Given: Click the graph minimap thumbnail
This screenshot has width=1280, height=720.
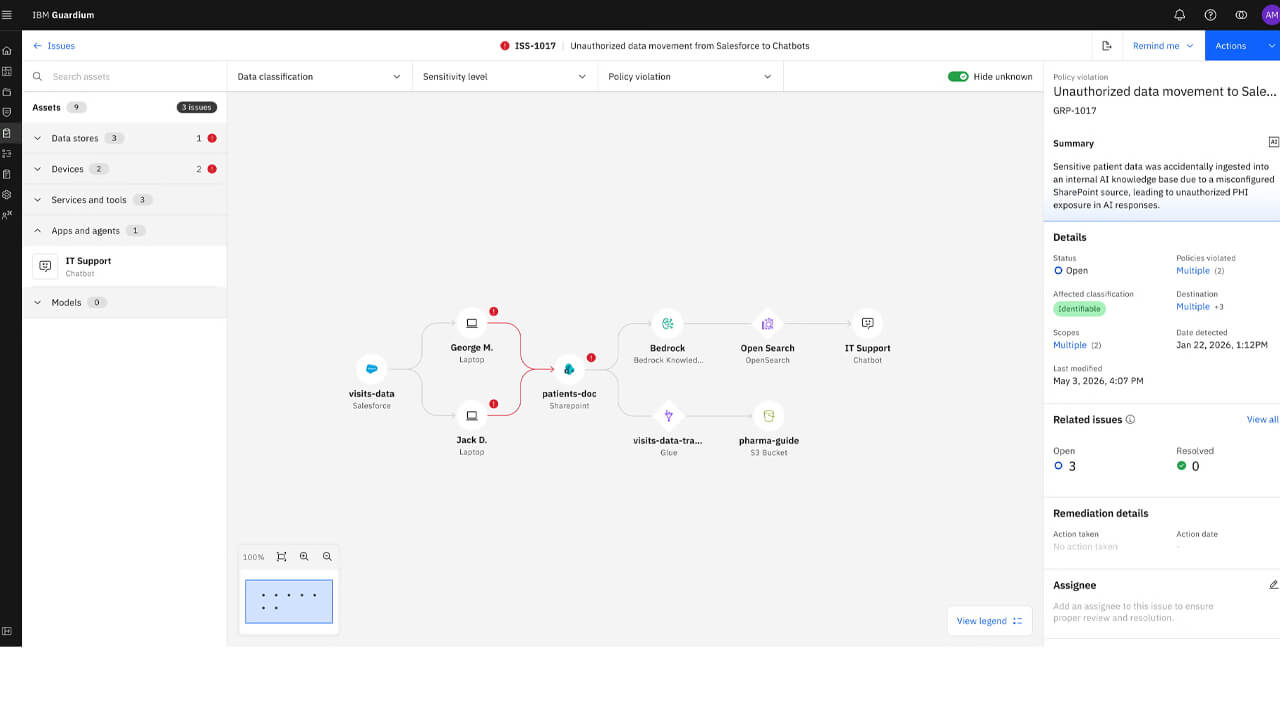Looking at the screenshot, I should [289, 601].
